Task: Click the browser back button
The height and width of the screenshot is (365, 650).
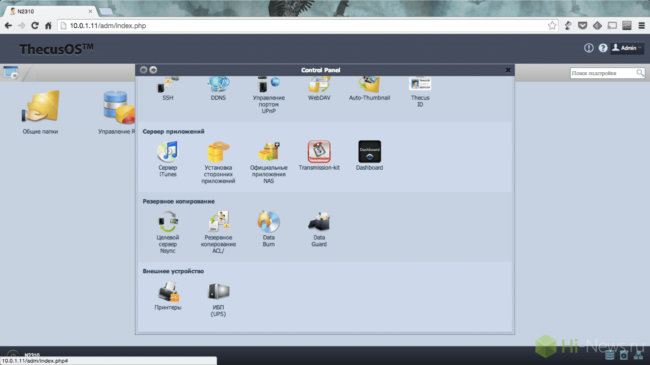Action: coord(8,26)
